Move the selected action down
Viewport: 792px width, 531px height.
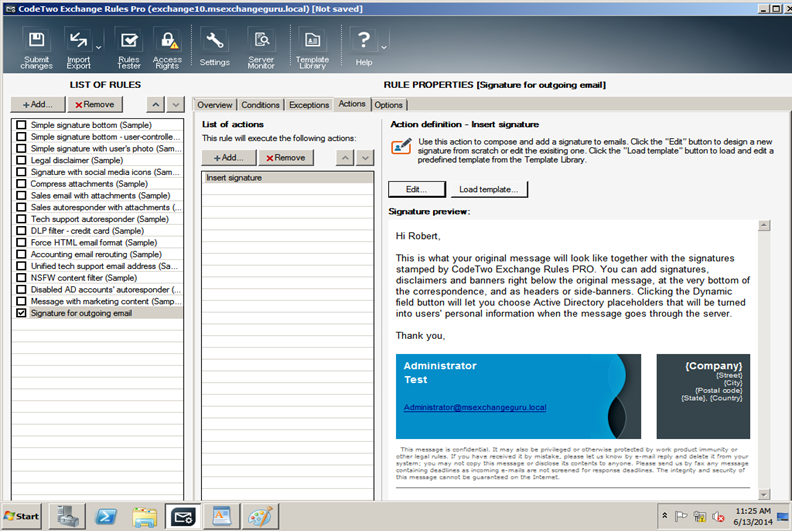coord(365,158)
